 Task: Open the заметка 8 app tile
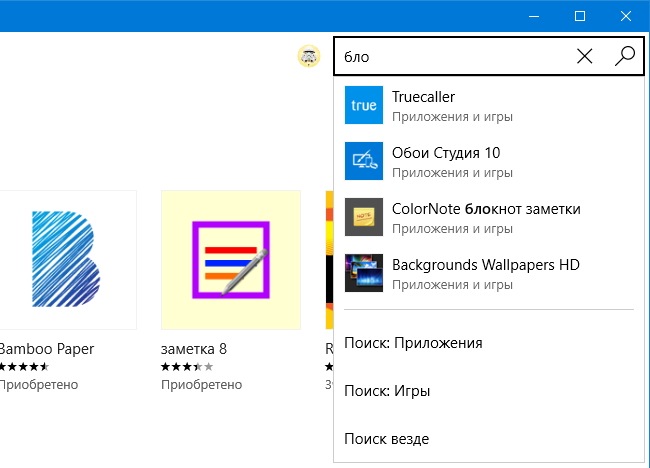[x=231, y=260]
